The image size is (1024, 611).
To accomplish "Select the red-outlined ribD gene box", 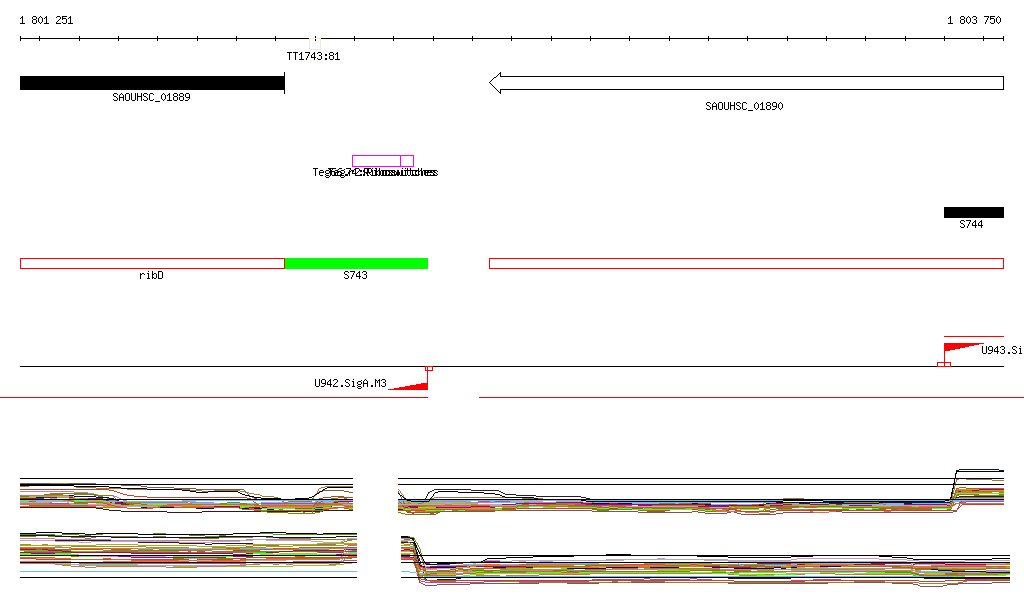I will (x=152, y=264).
